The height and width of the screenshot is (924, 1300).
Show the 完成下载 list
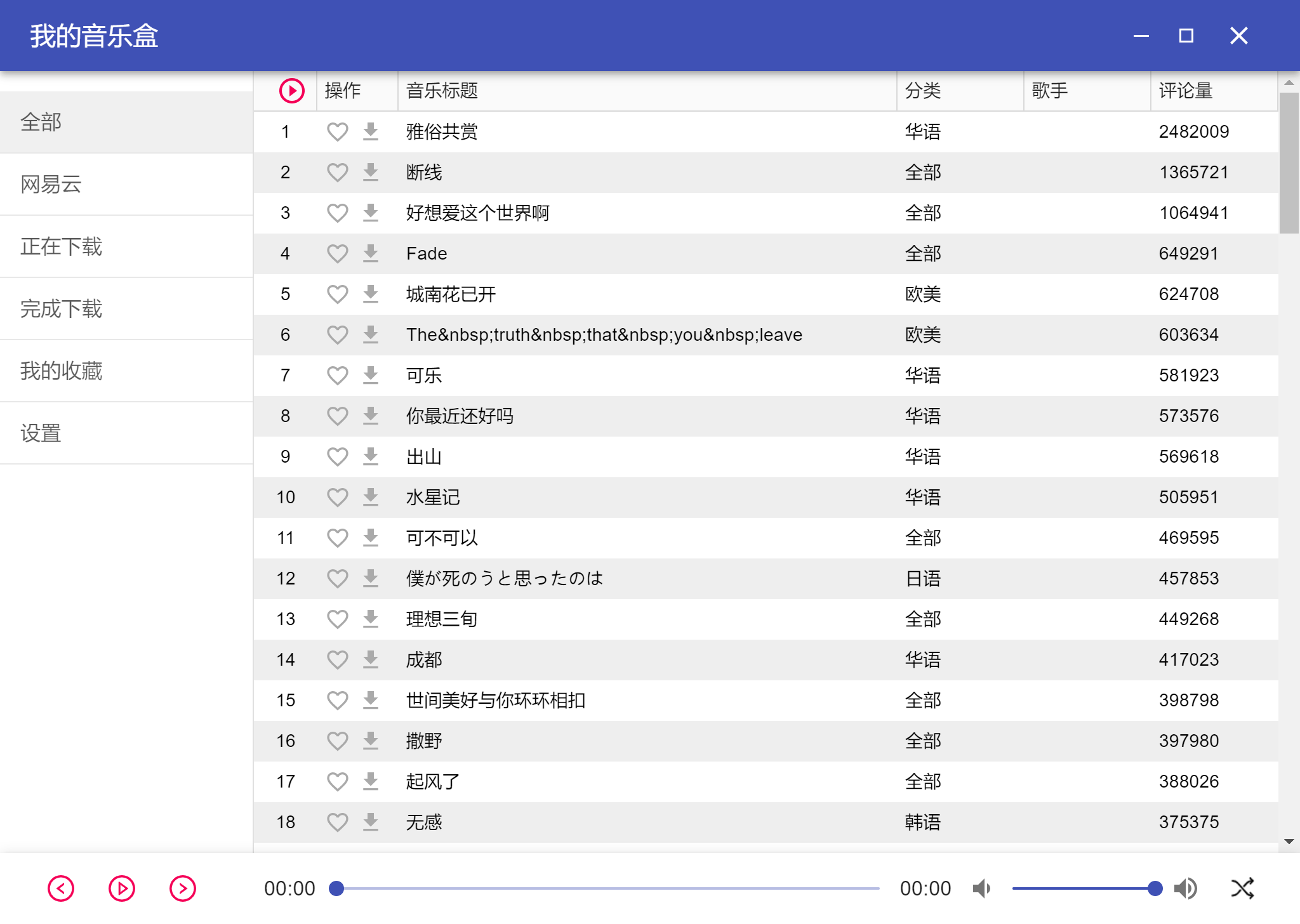point(127,308)
